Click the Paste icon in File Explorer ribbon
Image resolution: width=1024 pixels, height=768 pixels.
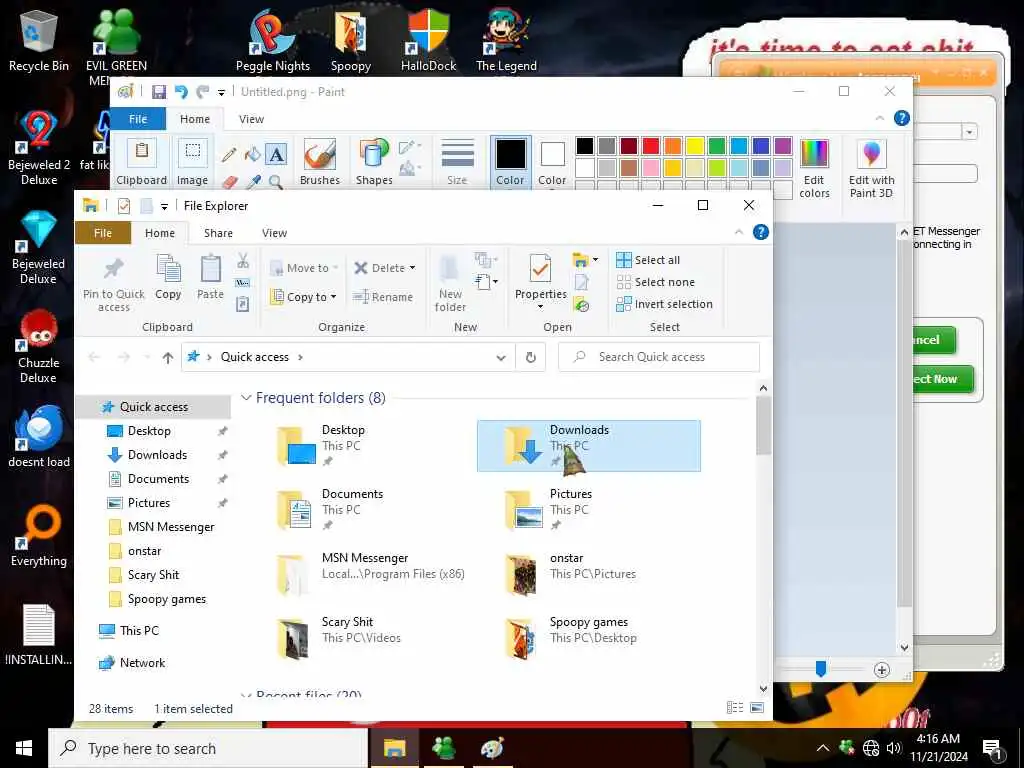(x=210, y=277)
